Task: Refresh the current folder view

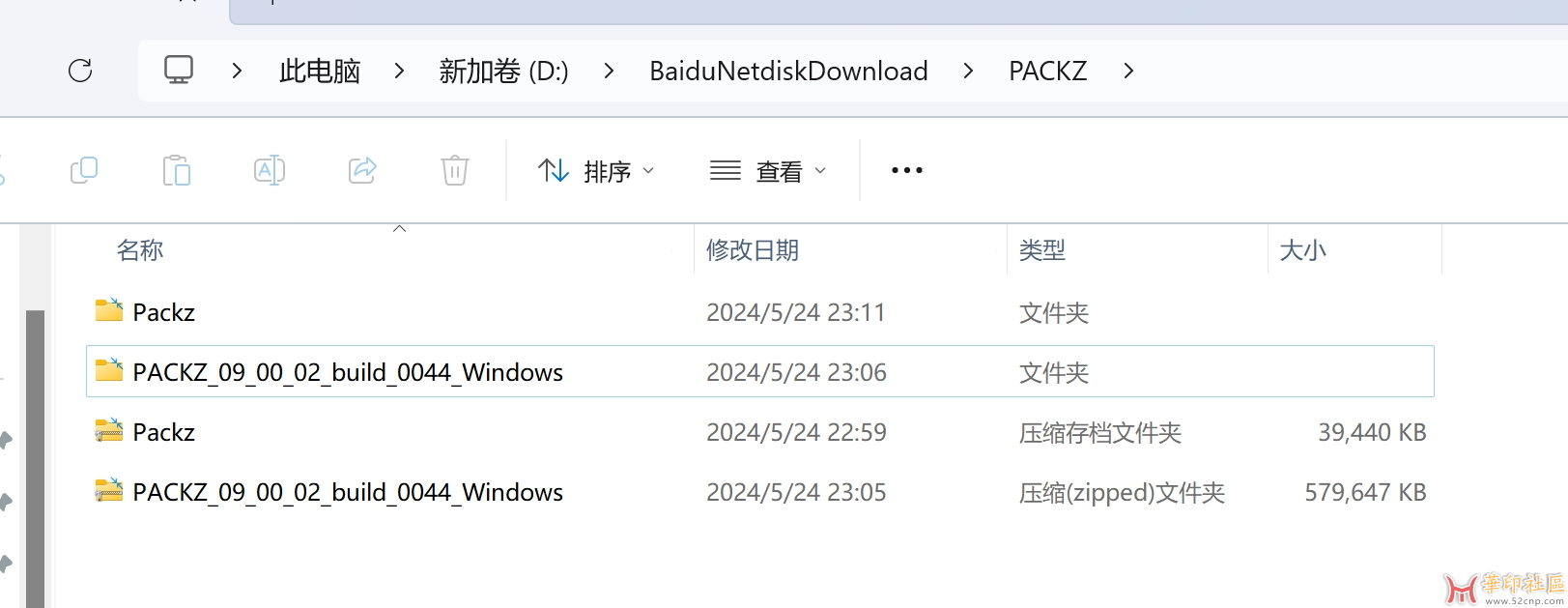Action: pyautogui.click(x=80, y=71)
